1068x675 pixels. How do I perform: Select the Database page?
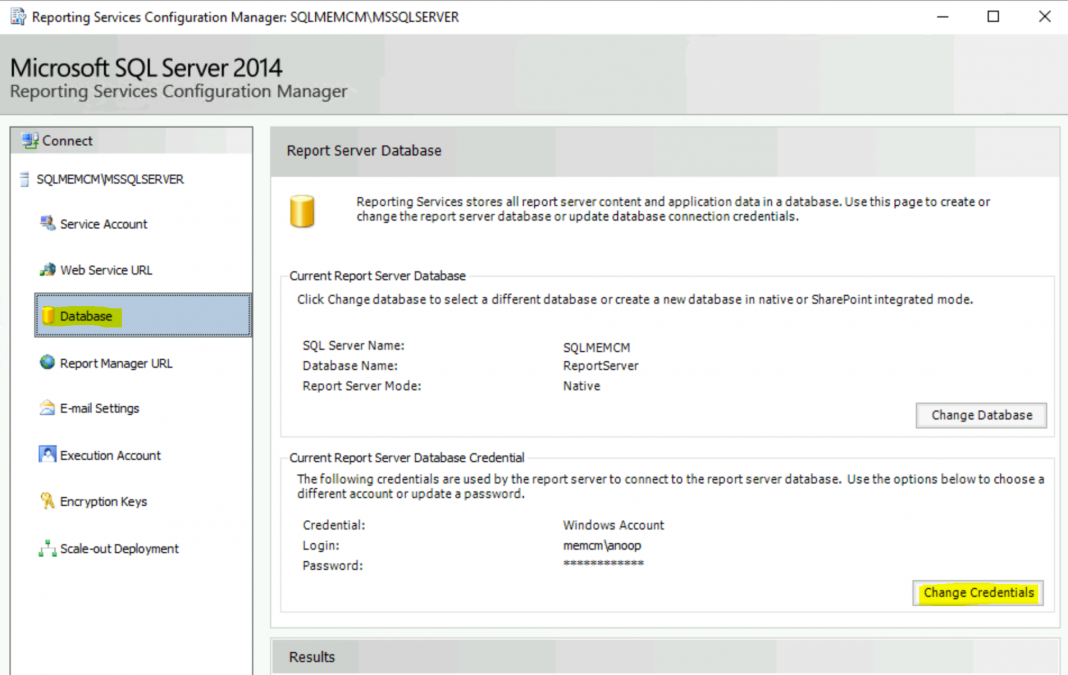pyautogui.click(x=143, y=315)
